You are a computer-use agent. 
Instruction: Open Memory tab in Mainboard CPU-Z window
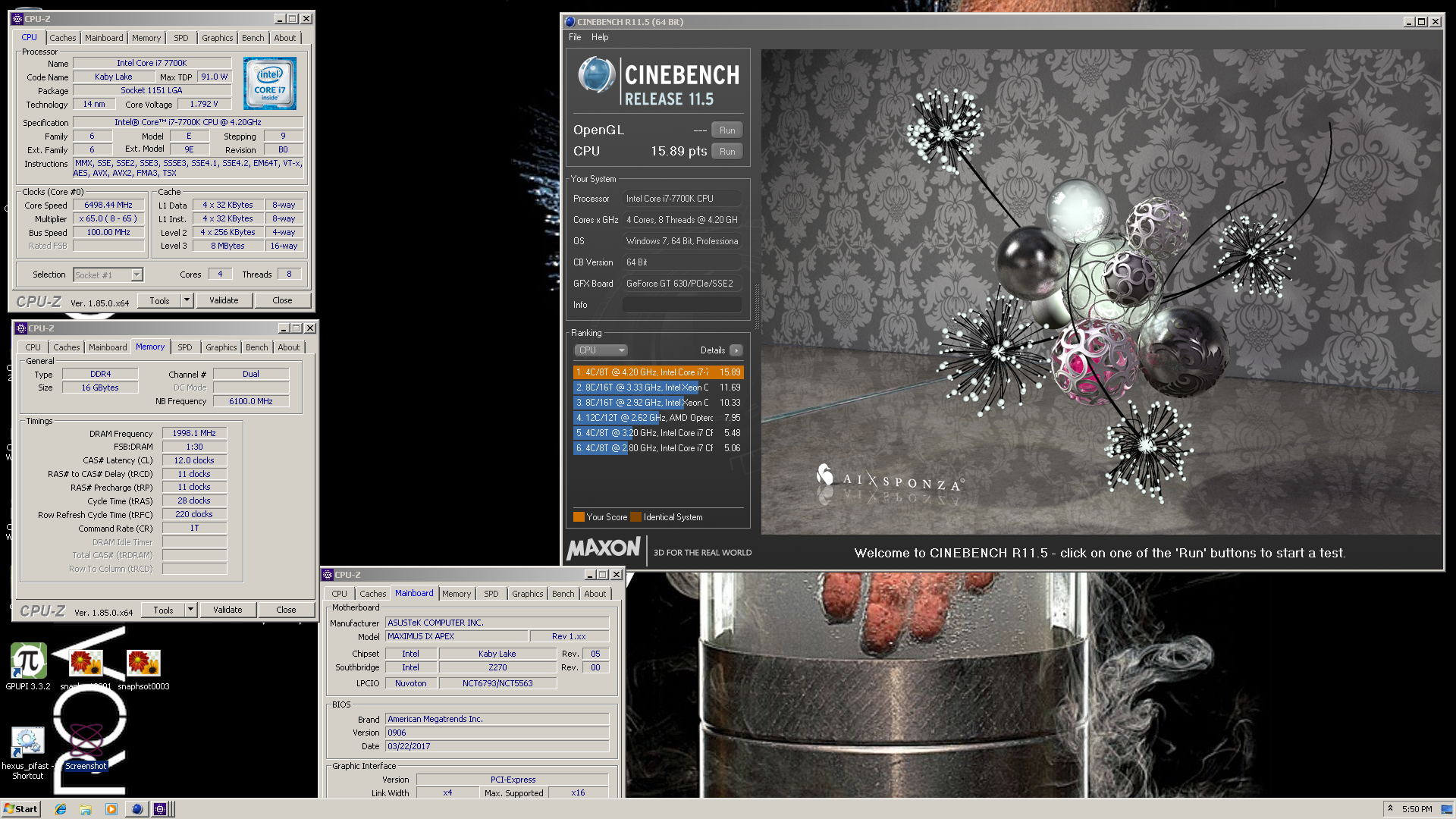tap(457, 594)
